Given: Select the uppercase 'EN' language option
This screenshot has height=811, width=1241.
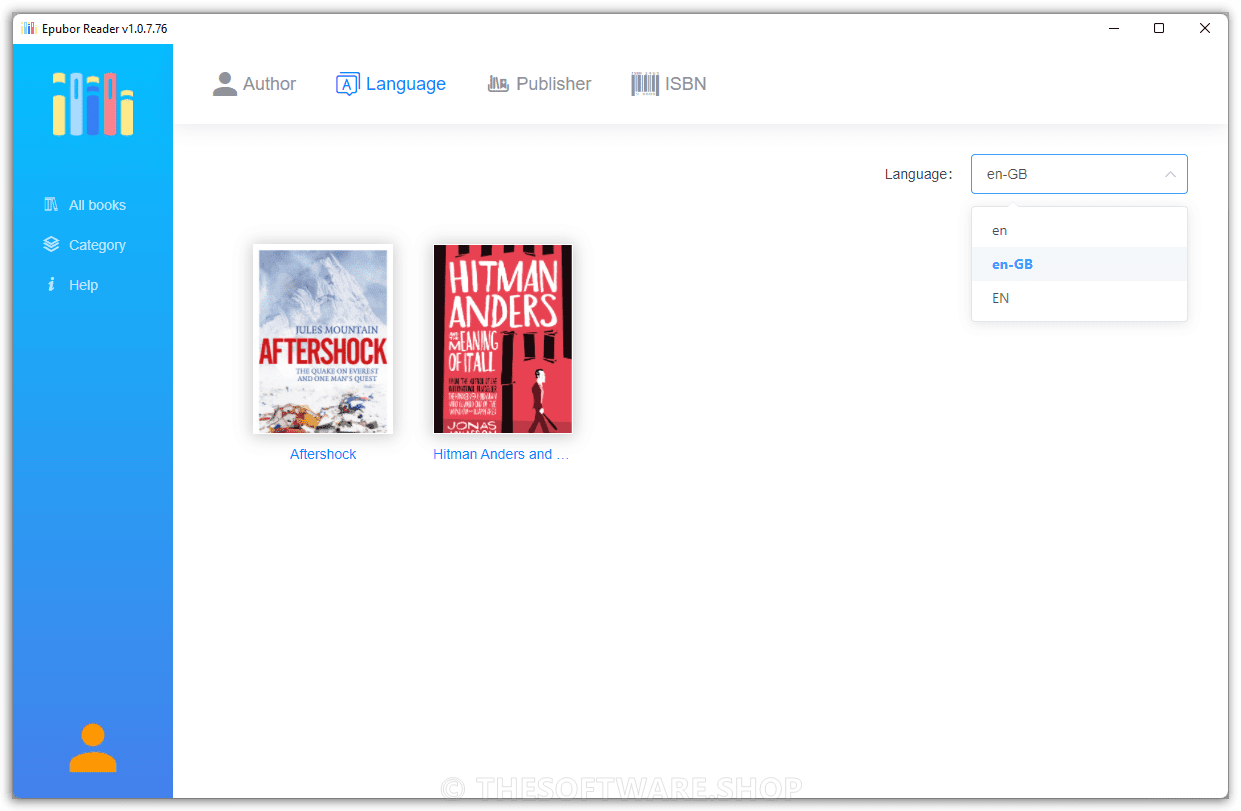Looking at the screenshot, I should click(1079, 298).
